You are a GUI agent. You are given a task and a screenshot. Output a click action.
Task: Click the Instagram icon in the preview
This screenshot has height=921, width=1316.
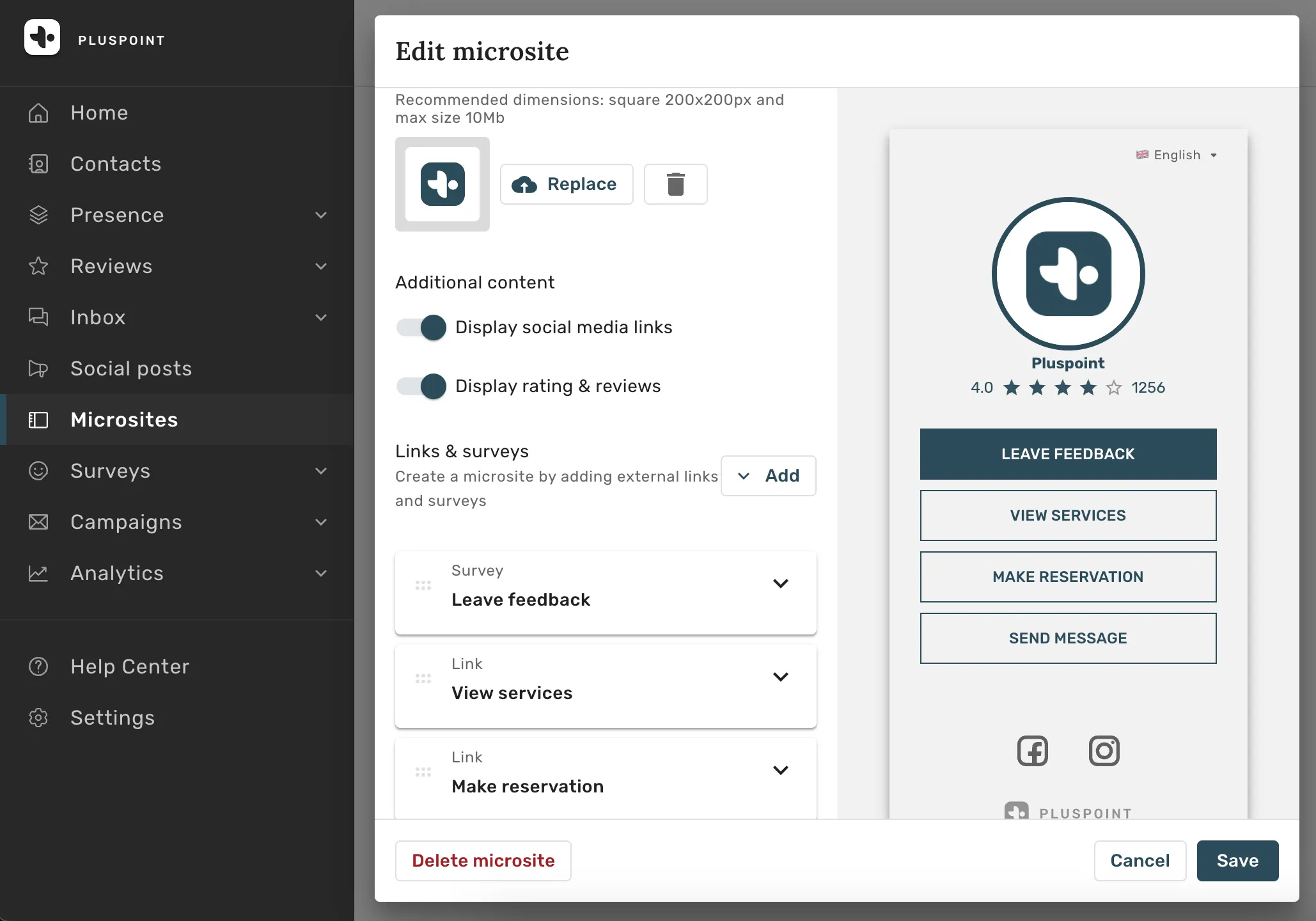(1104, 751)
